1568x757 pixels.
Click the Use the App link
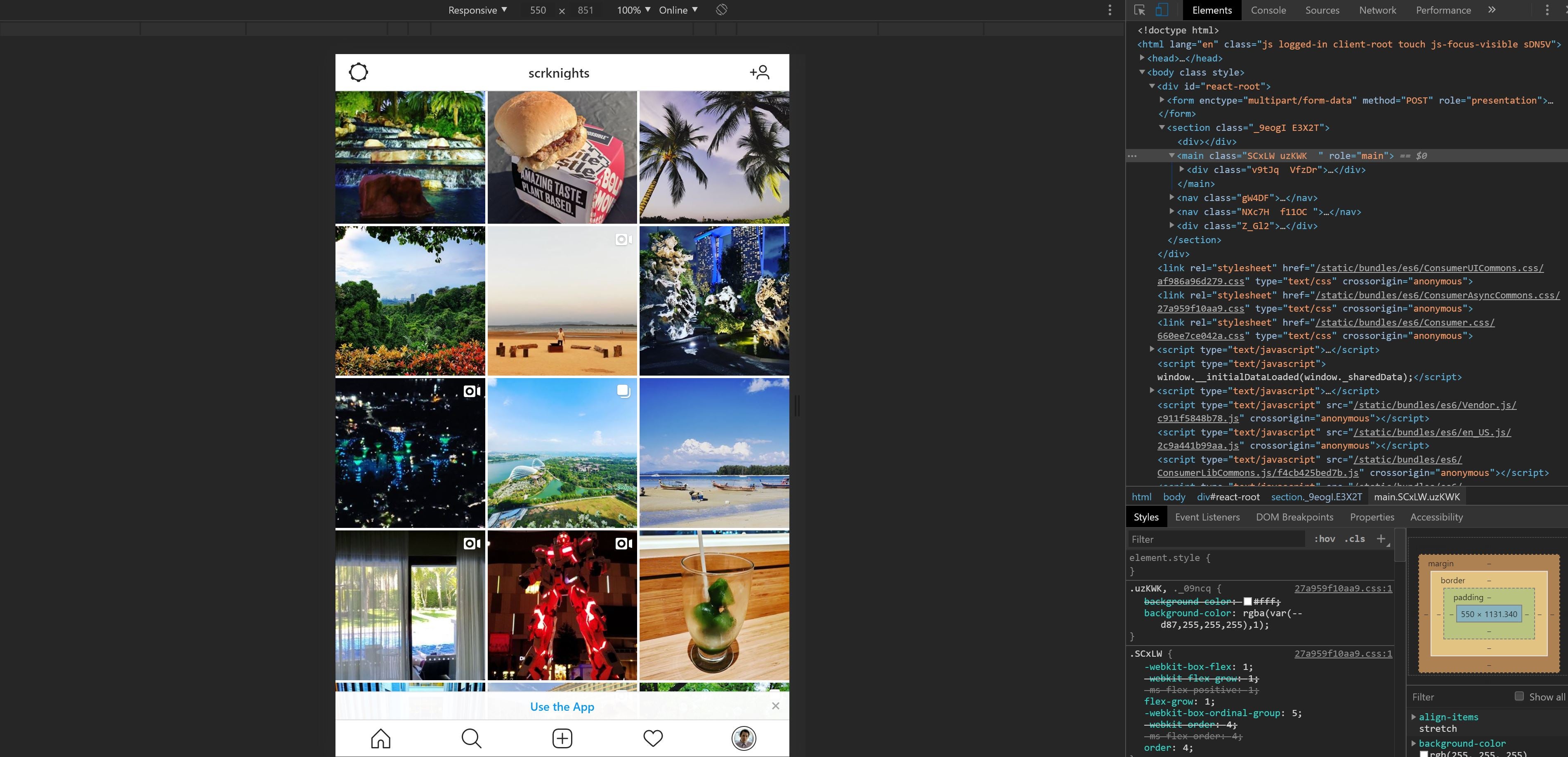tap(562, 707)
